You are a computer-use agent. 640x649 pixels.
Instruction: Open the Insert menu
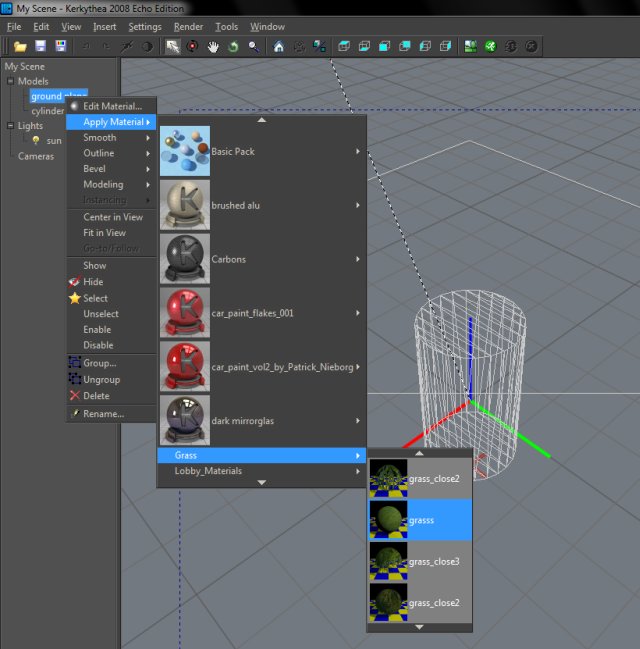[x=104, y=27]
